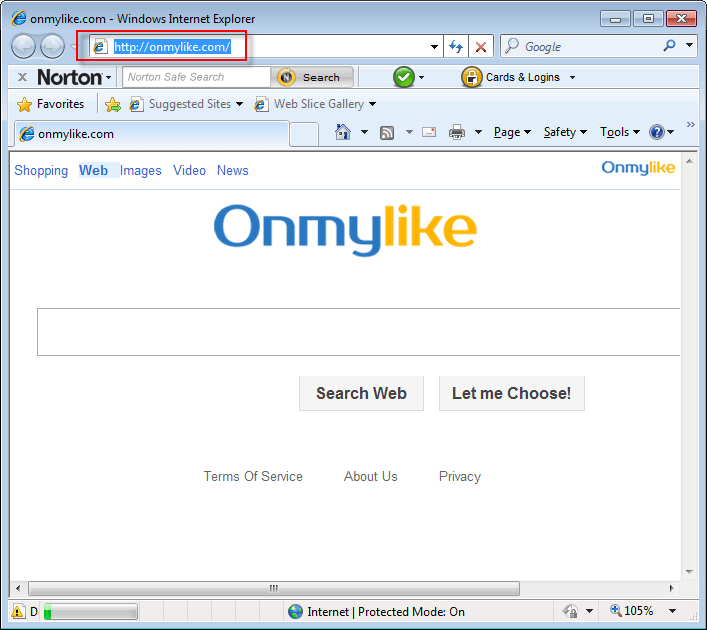Viewport: 707px width, 630px height.
Task: Open the Safety menu
Action: point(565,132)
